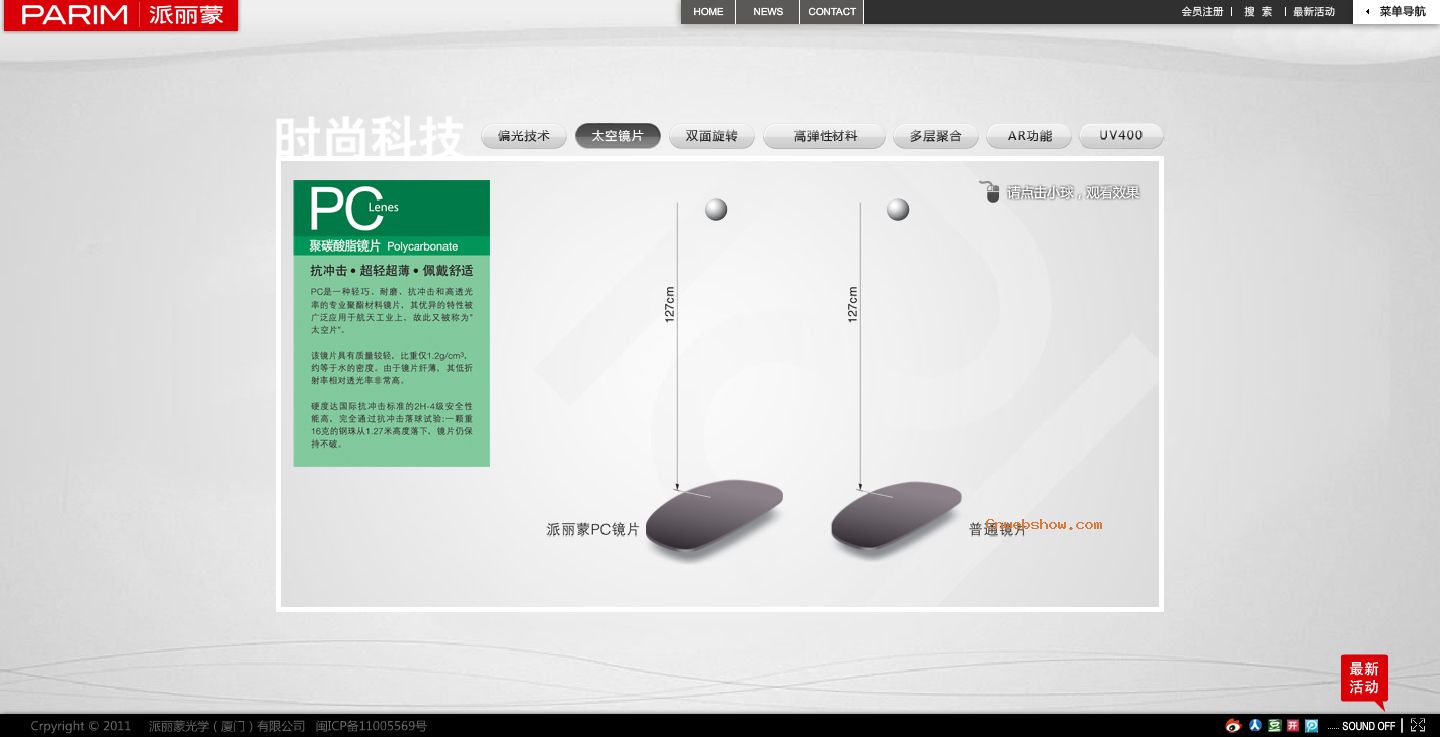Click the PC Lenes green title

coord(354,208)
